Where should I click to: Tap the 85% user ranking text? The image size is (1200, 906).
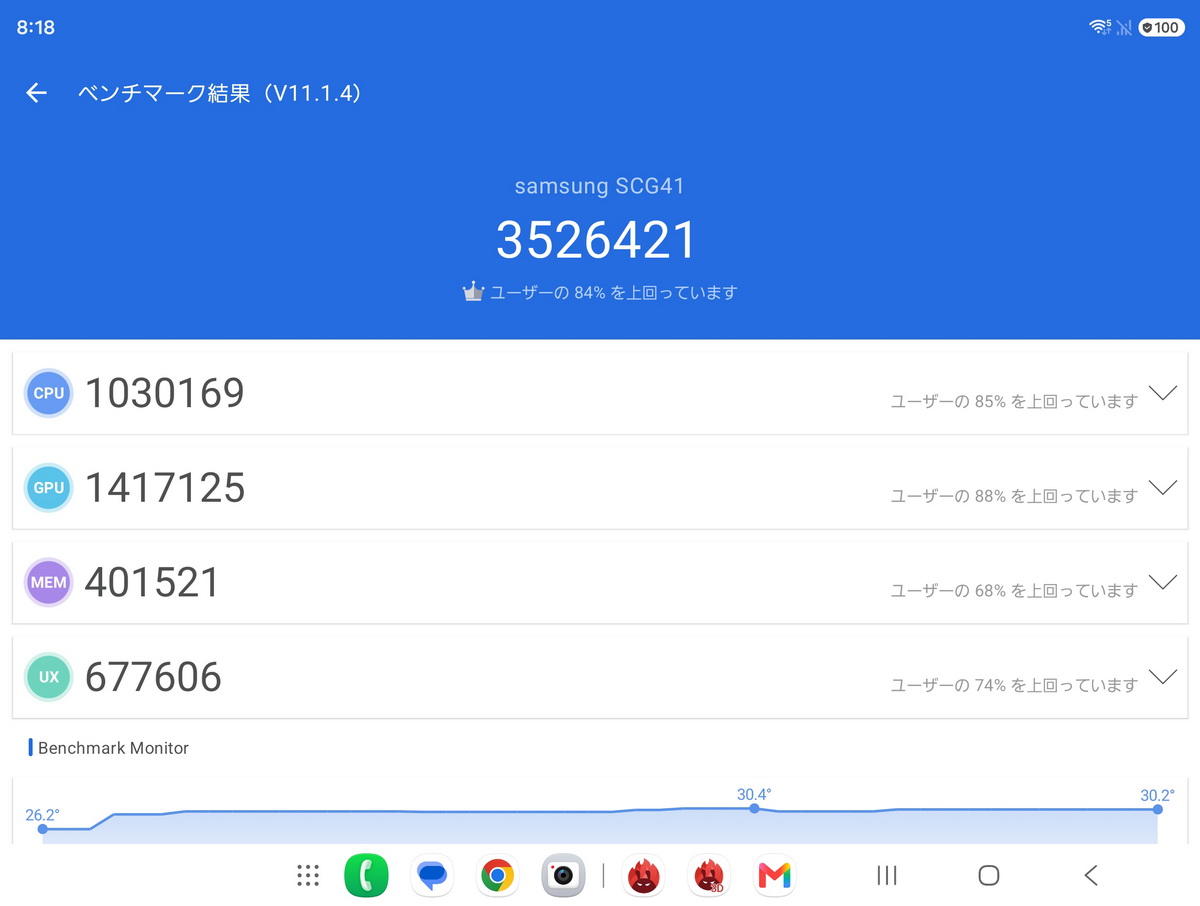1014,401
